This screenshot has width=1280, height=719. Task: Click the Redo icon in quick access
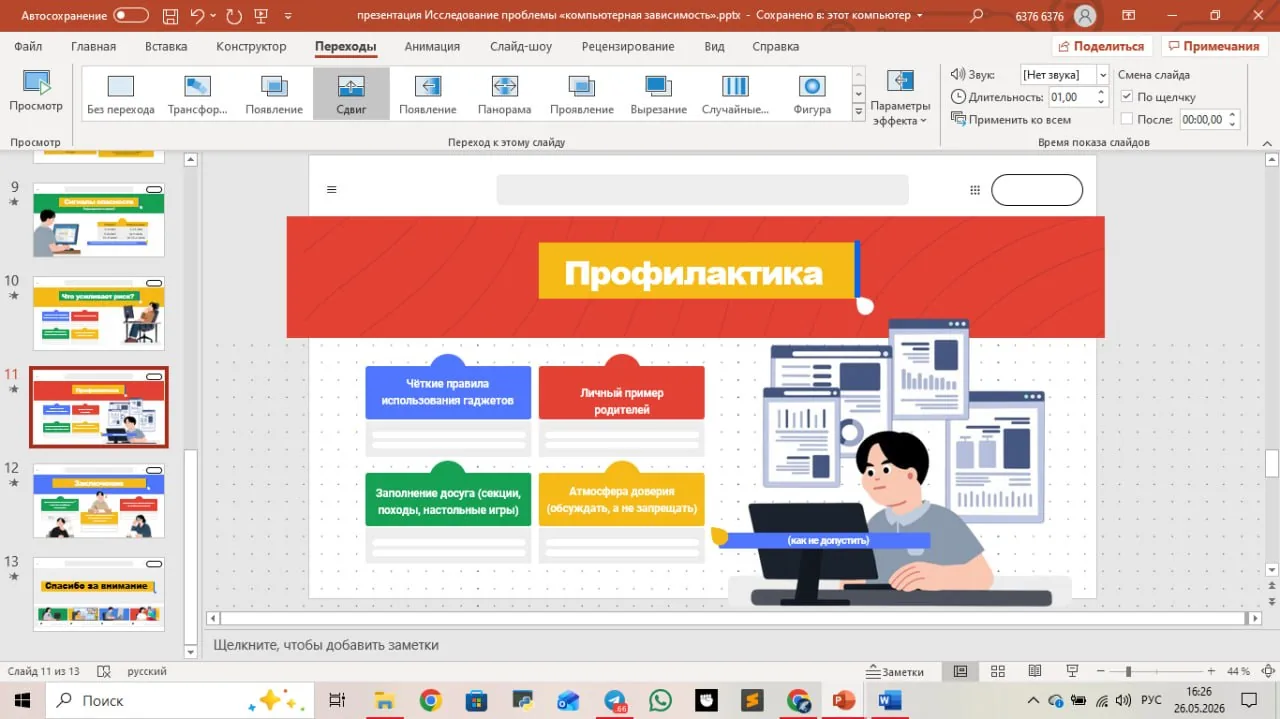click(234, 16)
